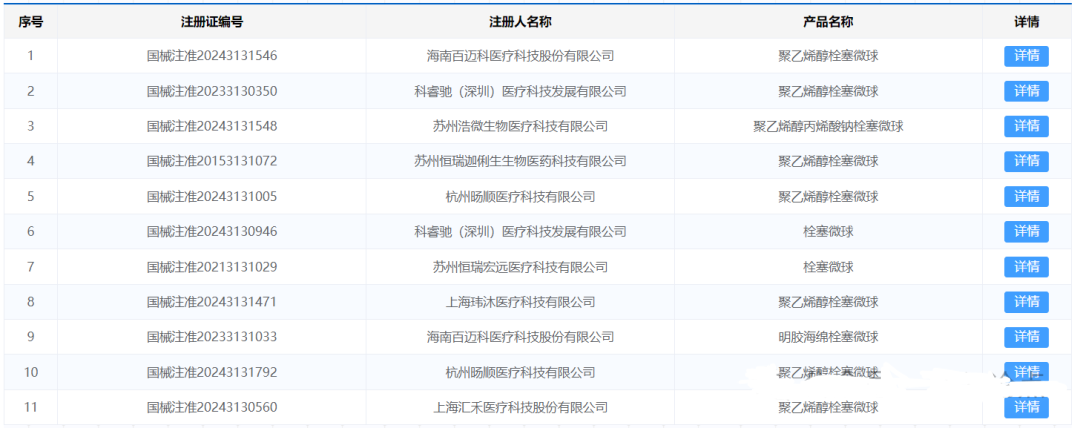Screen dimensions: 1080x428
Task: Open 详情 for 国械注准20233130350
Action: (1026, 91)
